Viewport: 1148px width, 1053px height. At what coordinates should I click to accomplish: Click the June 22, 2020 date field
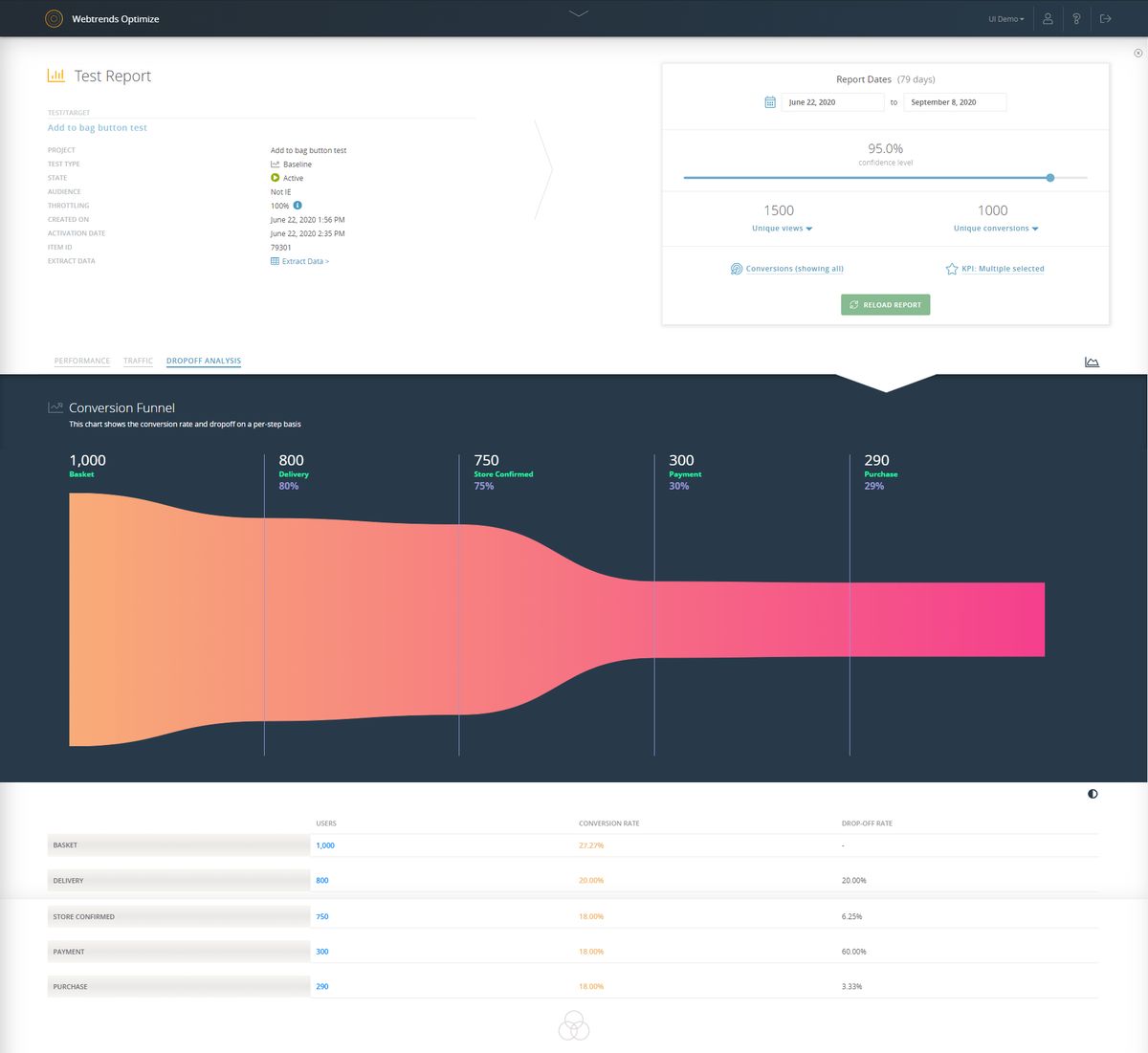tap(832, 101)
